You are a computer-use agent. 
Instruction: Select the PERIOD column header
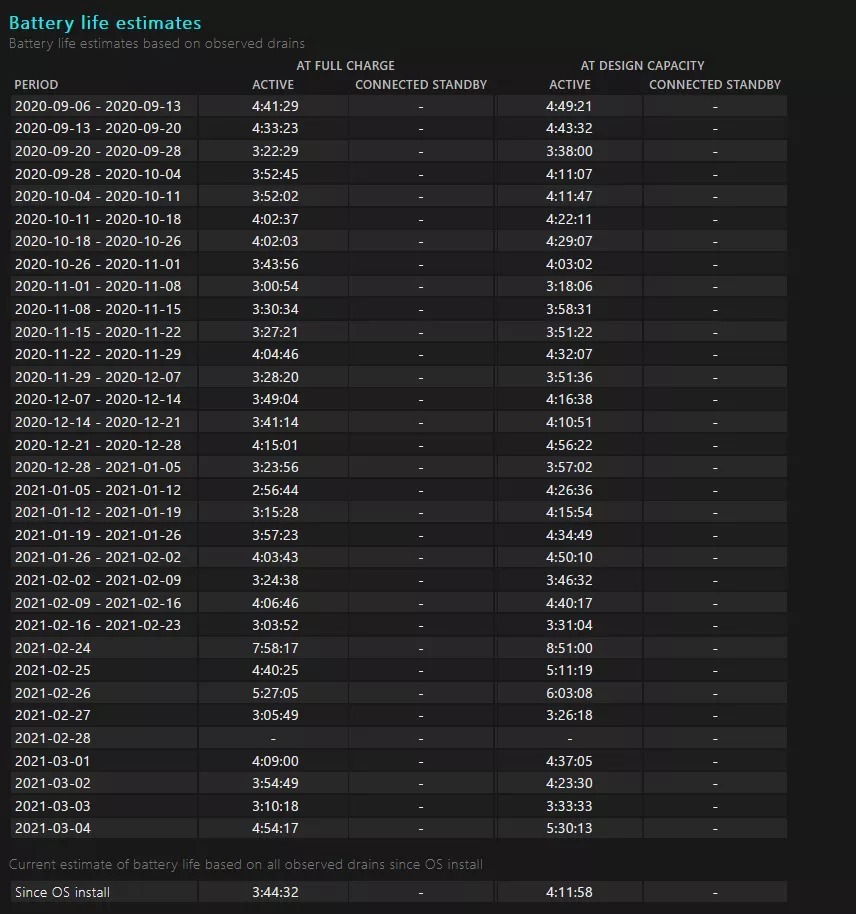pos(36,85)
